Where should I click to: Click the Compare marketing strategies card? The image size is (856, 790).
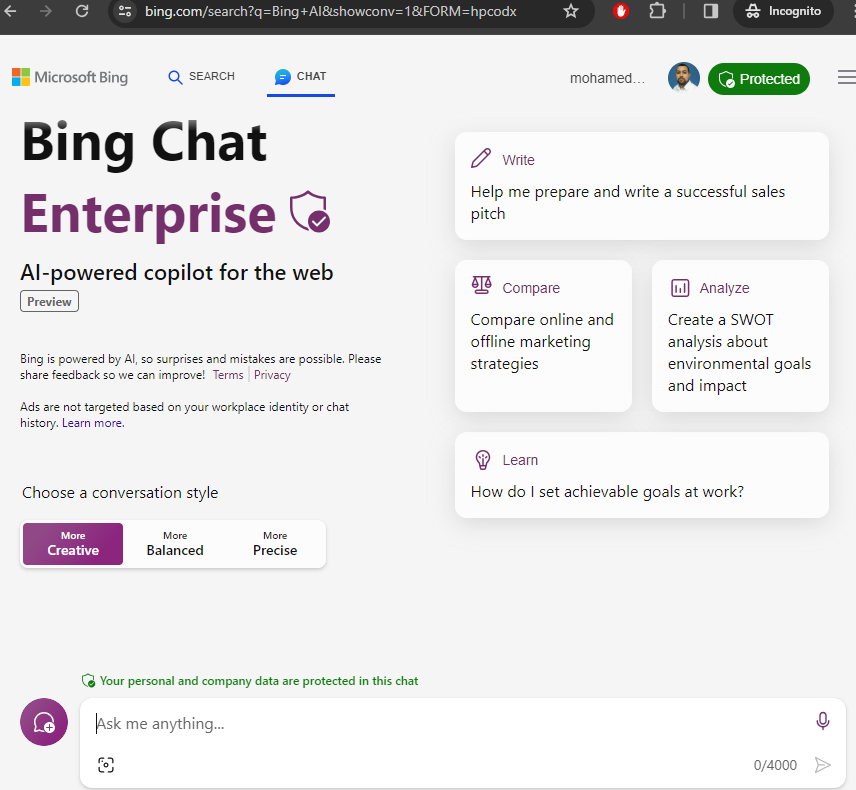pyautogui.click(x=543, y=336)
